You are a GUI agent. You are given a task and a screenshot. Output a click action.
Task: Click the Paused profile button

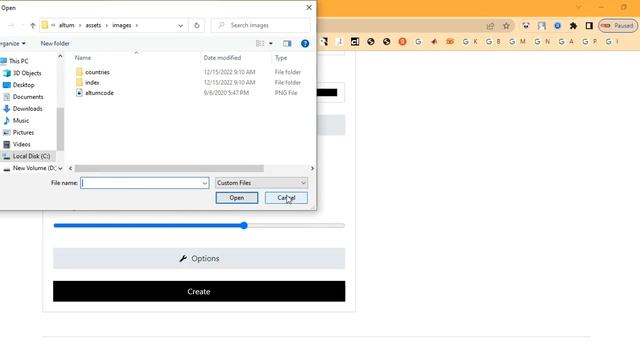tap(618, 26)
